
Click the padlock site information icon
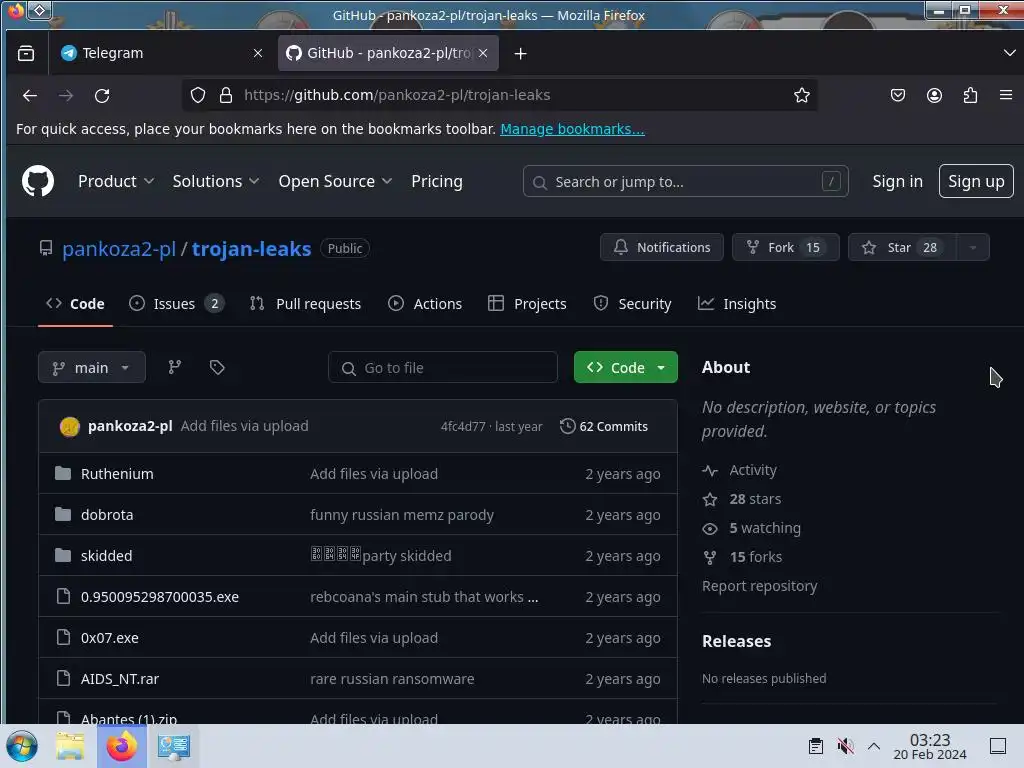click(x=226, y=95)
